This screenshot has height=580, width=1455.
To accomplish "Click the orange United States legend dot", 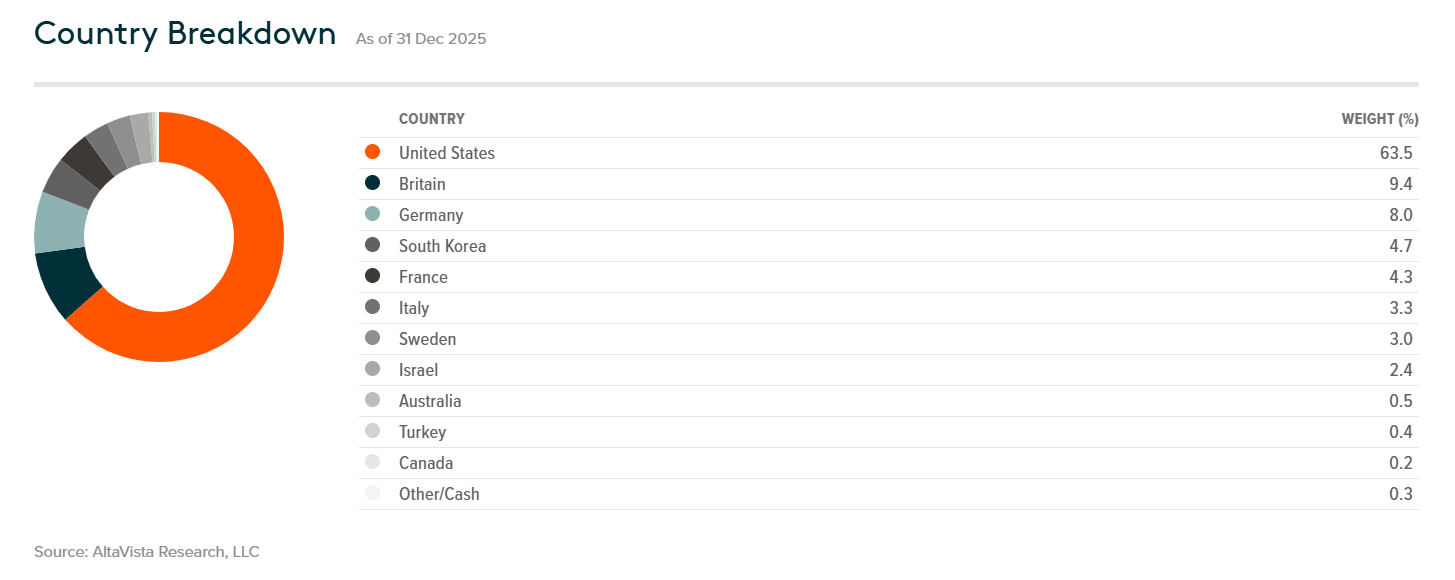I will coord(373,153).
